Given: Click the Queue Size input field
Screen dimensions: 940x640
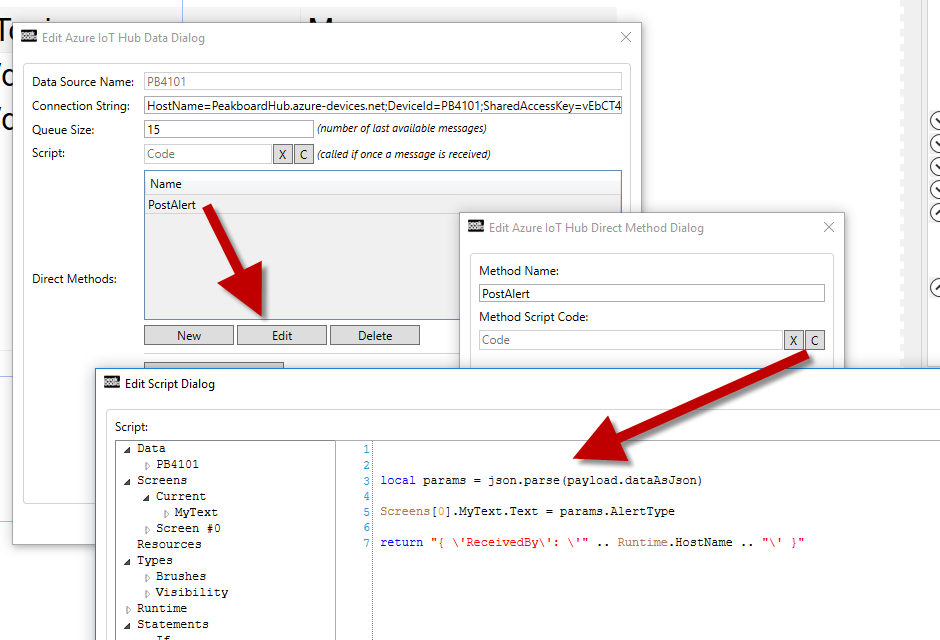Looking at the screenshot, I should click(228, 129).
